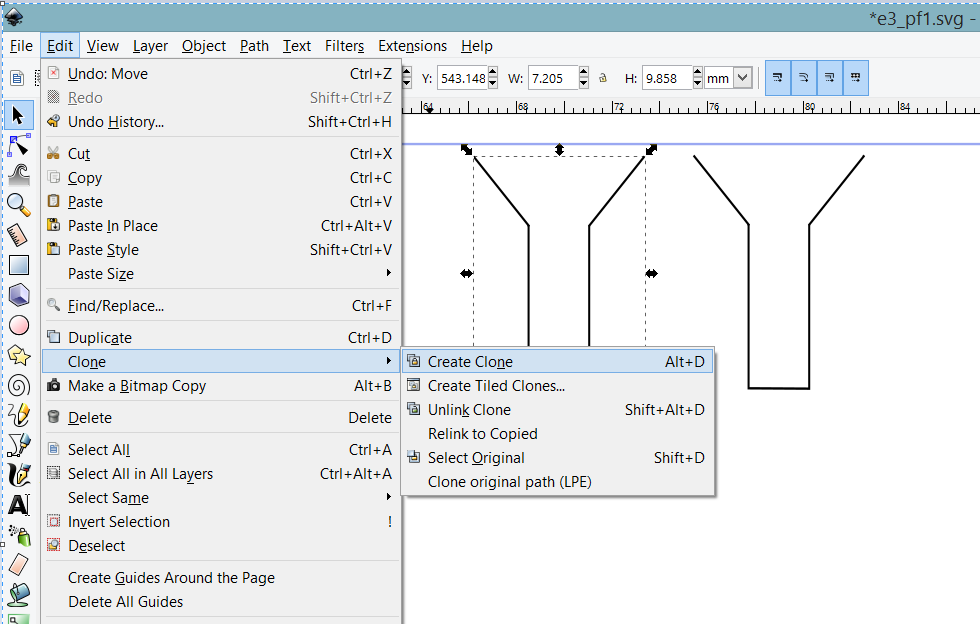The image size is (980, 624).
Task: Select the Zoom magnifier tool
Action: (x=19, y=205)
